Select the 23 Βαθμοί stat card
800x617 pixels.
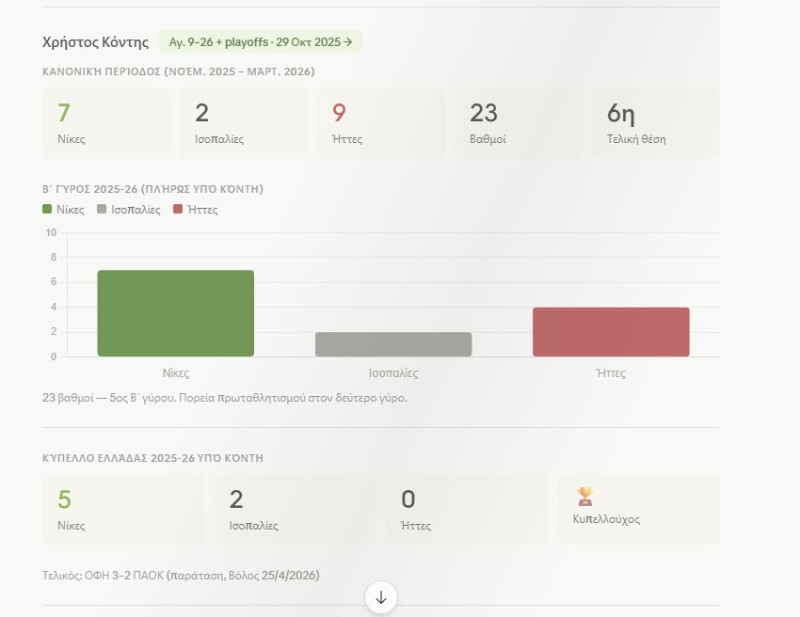pyautogui.click(x=518, y=123)
